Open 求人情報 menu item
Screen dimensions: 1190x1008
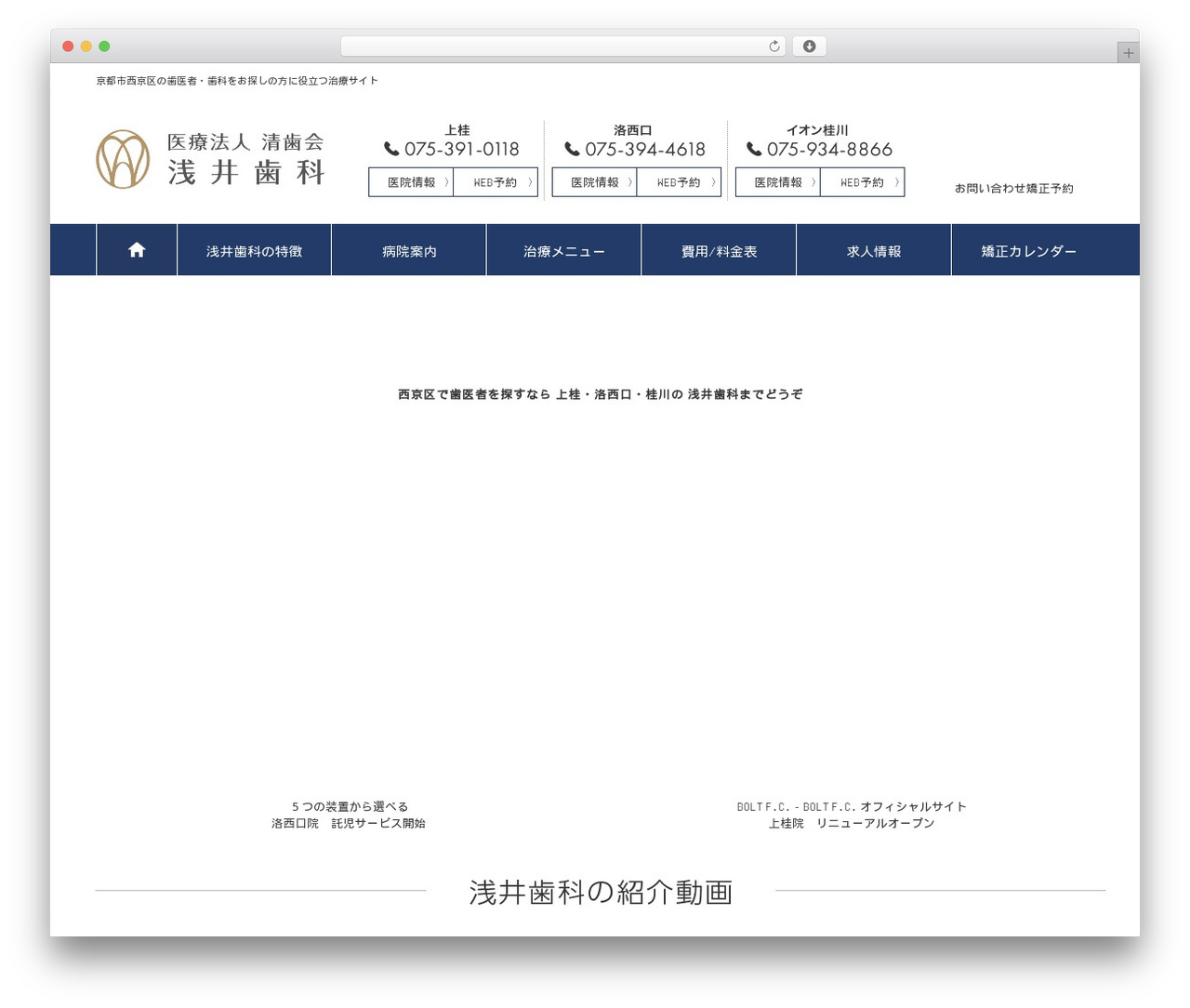pos(874,250)
